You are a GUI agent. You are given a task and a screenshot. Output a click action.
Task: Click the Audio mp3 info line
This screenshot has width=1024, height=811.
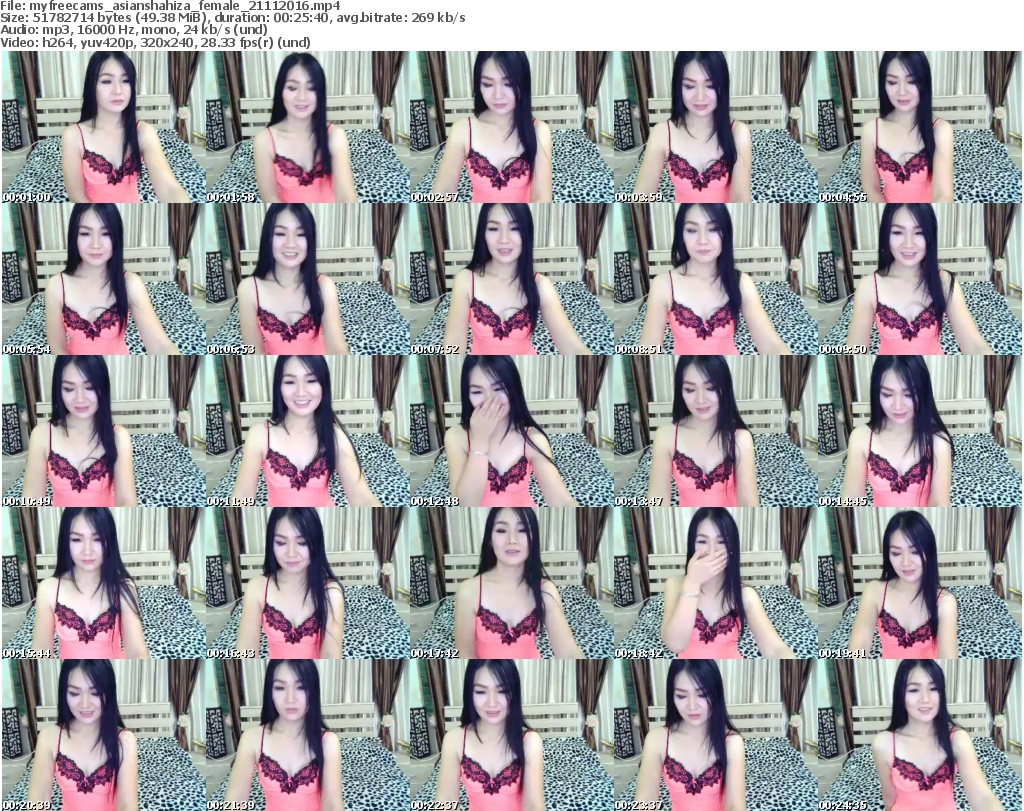click(134, 30)
